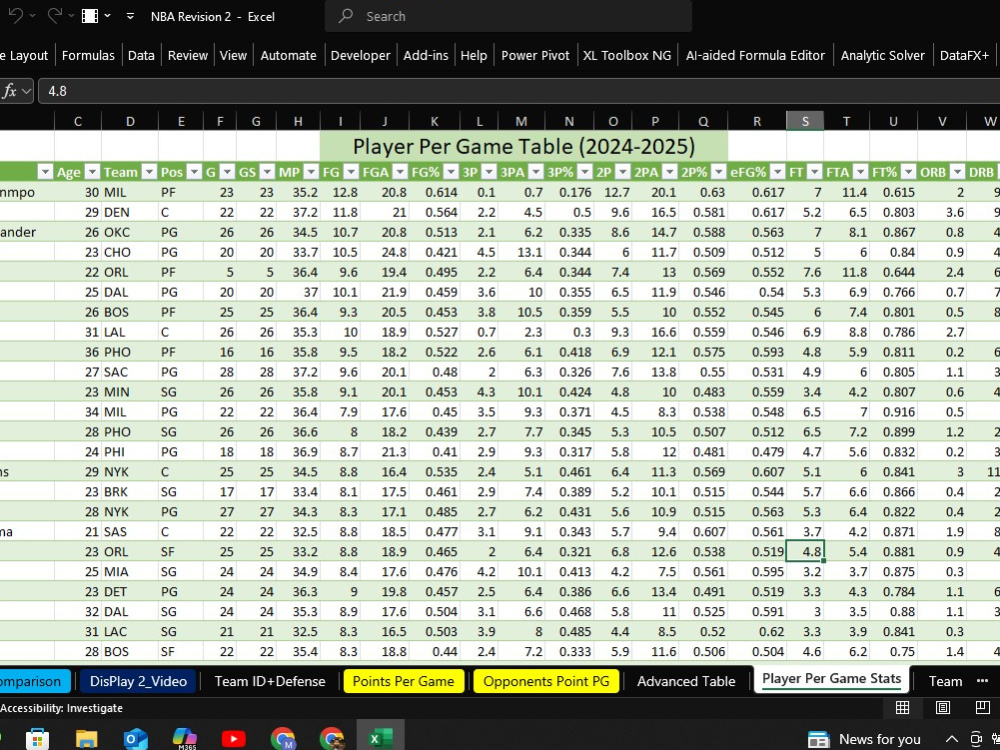Open the Insert Function (fx) icon
The width and height of the screenshot is (1000, 750).
click(x=10, y=91)
